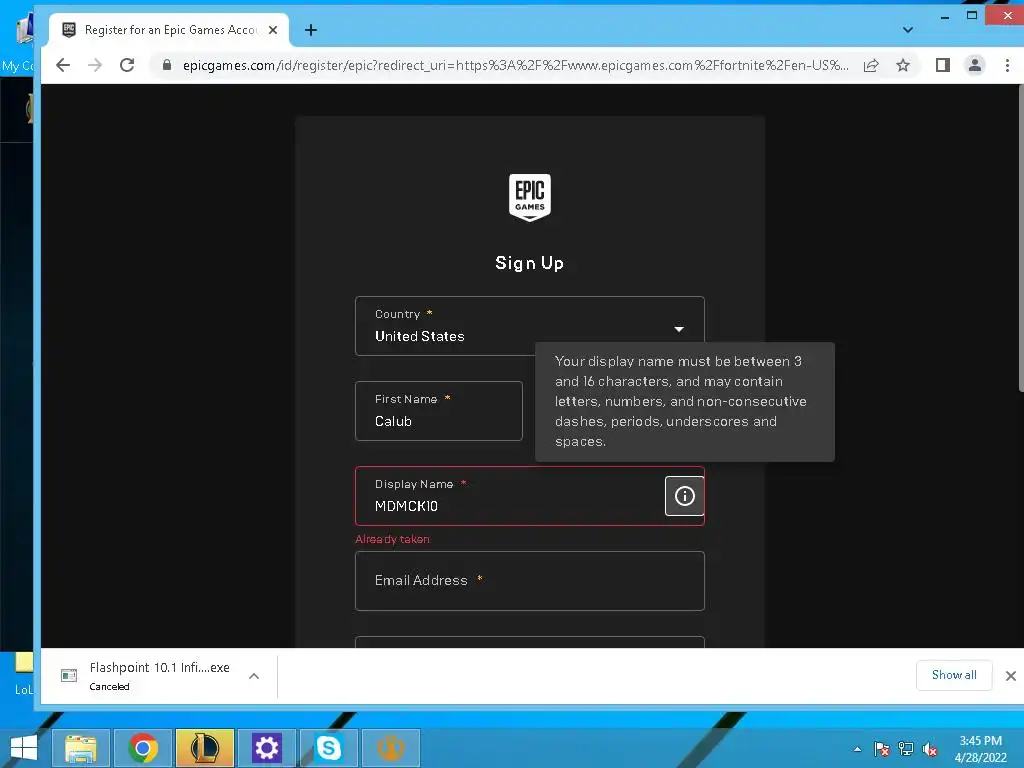Show hidden system tray icons
Image resolution: width=1024 pixels, height=768 pixels.
pyautogui.click(x=857, y=749)
